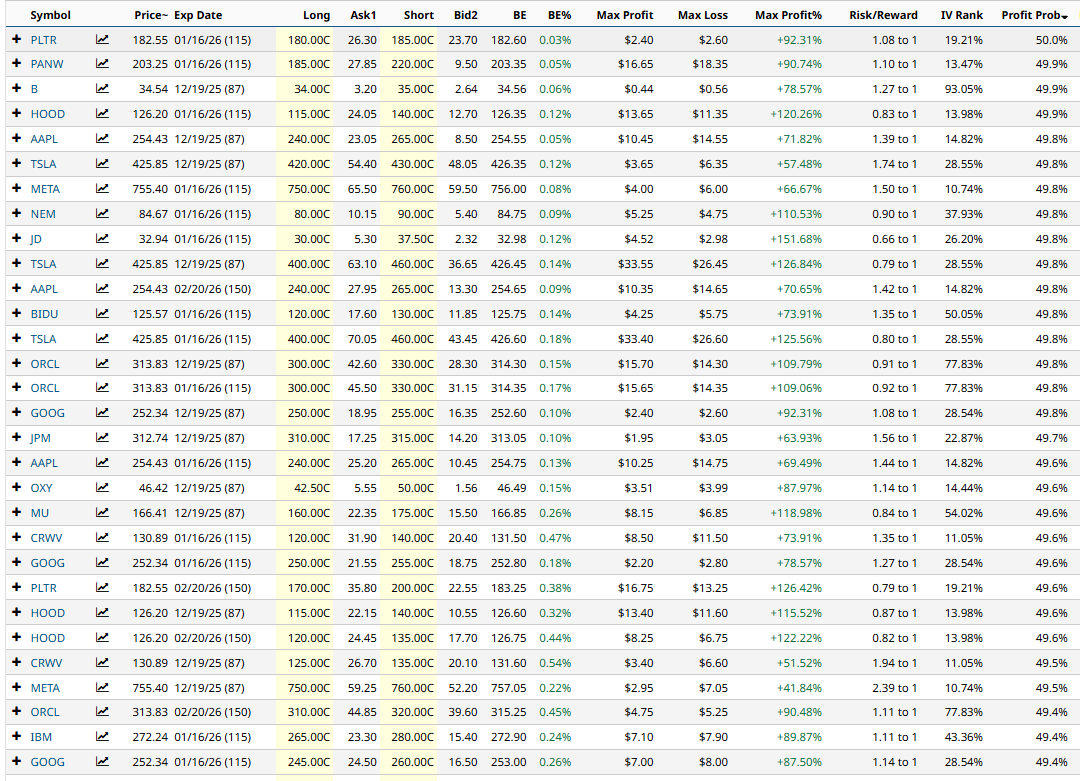Expand the HOOD 02/20/26 row details
Viewport: 1080px width, 781px height.
coord(16,638)
